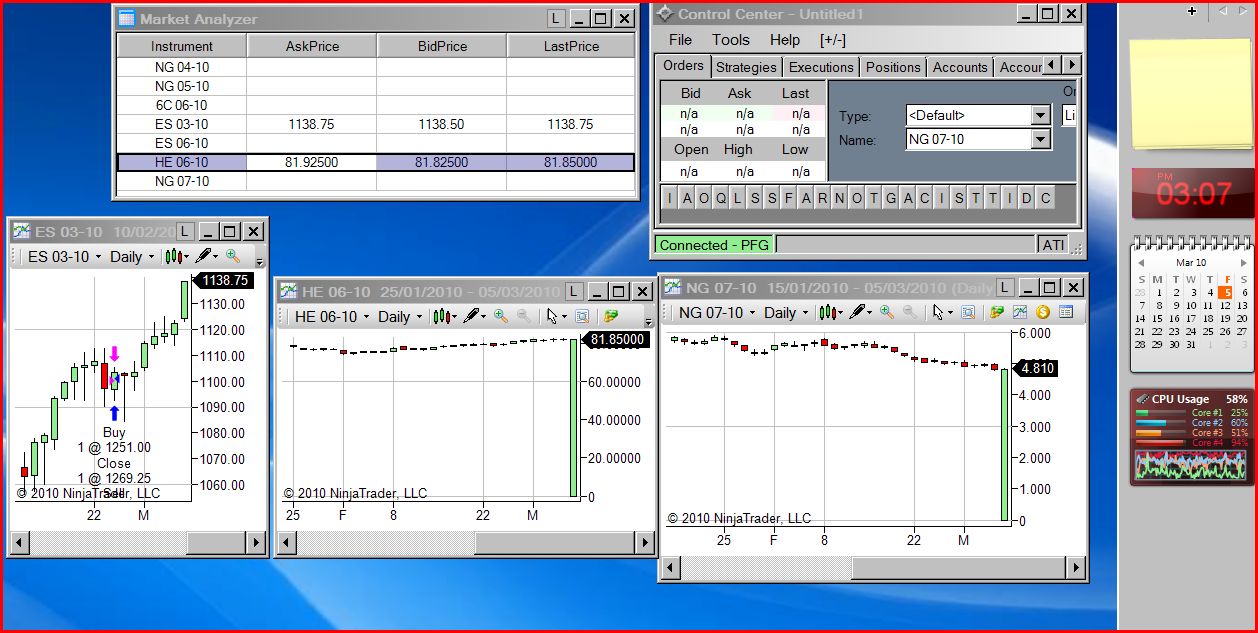Click the ATI status indicator
Screen dimensions: 1258x633
[1053, 245]
